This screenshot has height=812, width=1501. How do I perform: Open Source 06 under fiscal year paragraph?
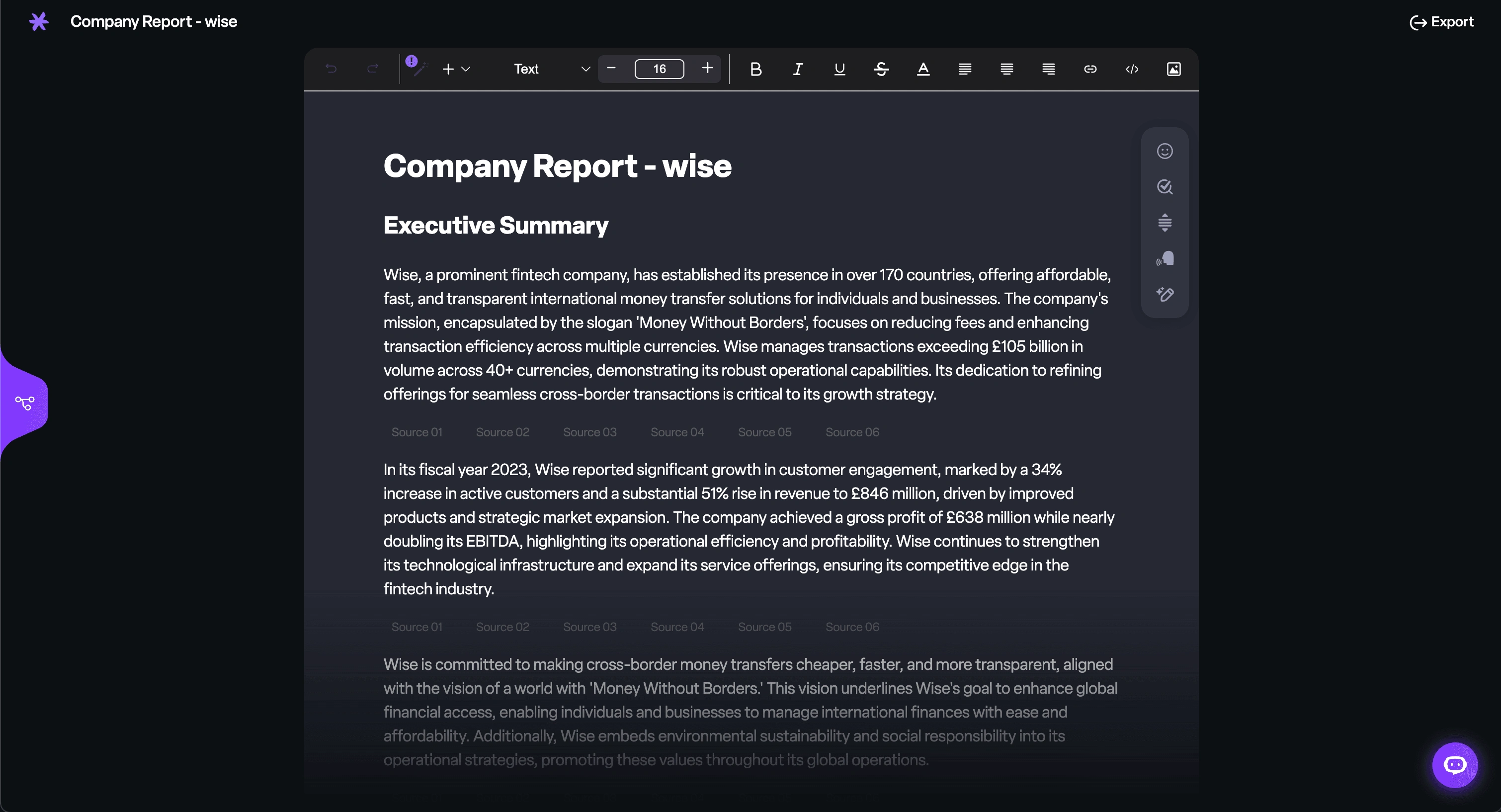pyautogui.click(x=852, y=627)
